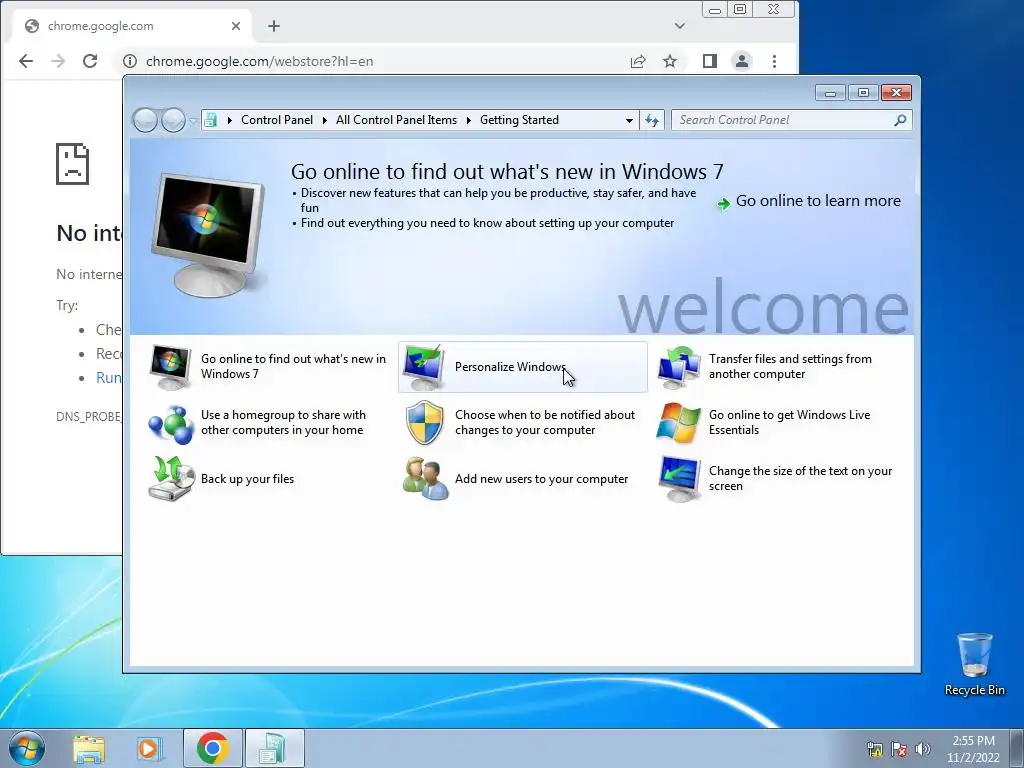This screenshot has height=768, width=1024.
Task: Click Chrome's greyed-out forward navigation arrow
Action: pyautogui.click(x=58, y=61)
